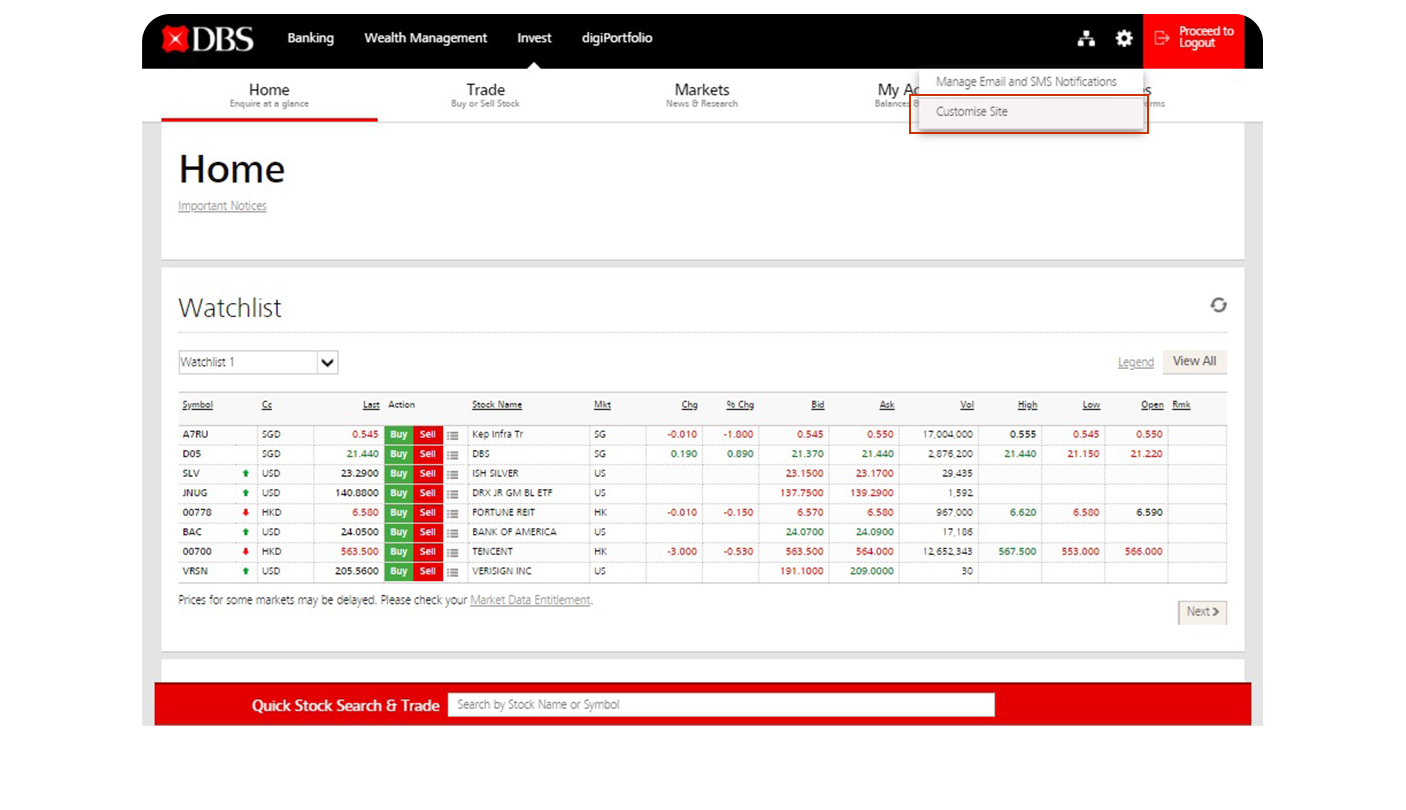Sort by Mkt column header

(x=602, y=405)
